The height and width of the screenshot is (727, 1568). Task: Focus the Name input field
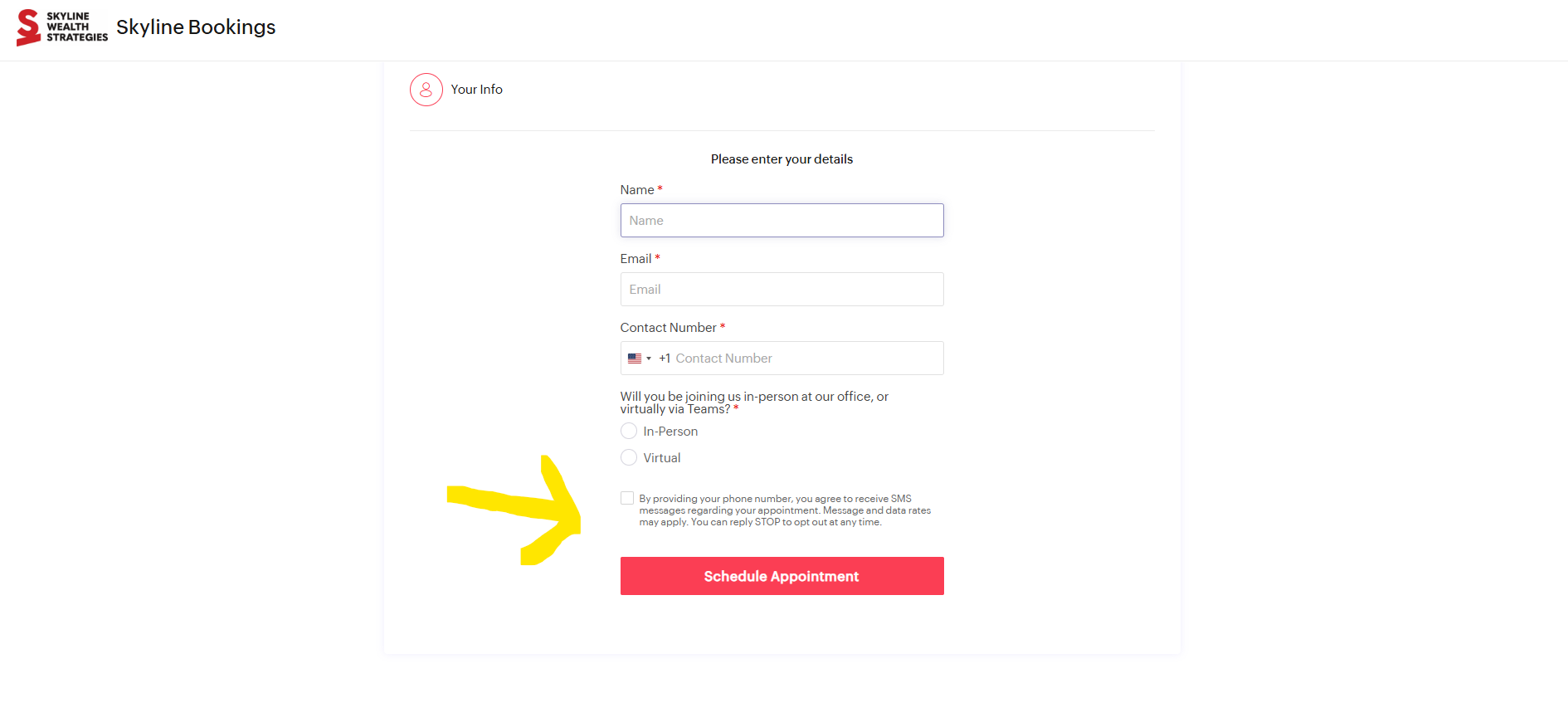782,221
